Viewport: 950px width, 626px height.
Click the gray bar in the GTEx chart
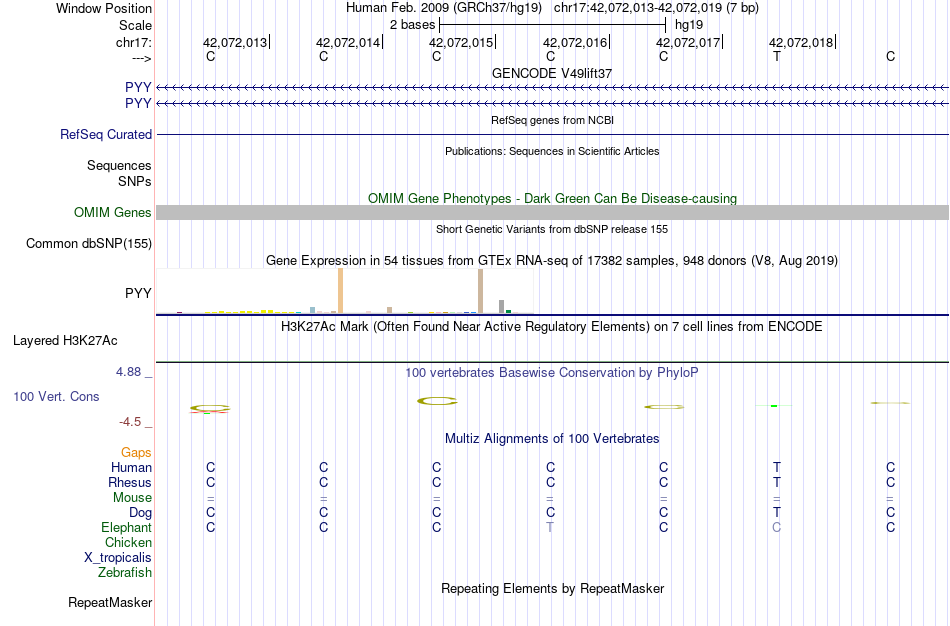coord(502,307)
